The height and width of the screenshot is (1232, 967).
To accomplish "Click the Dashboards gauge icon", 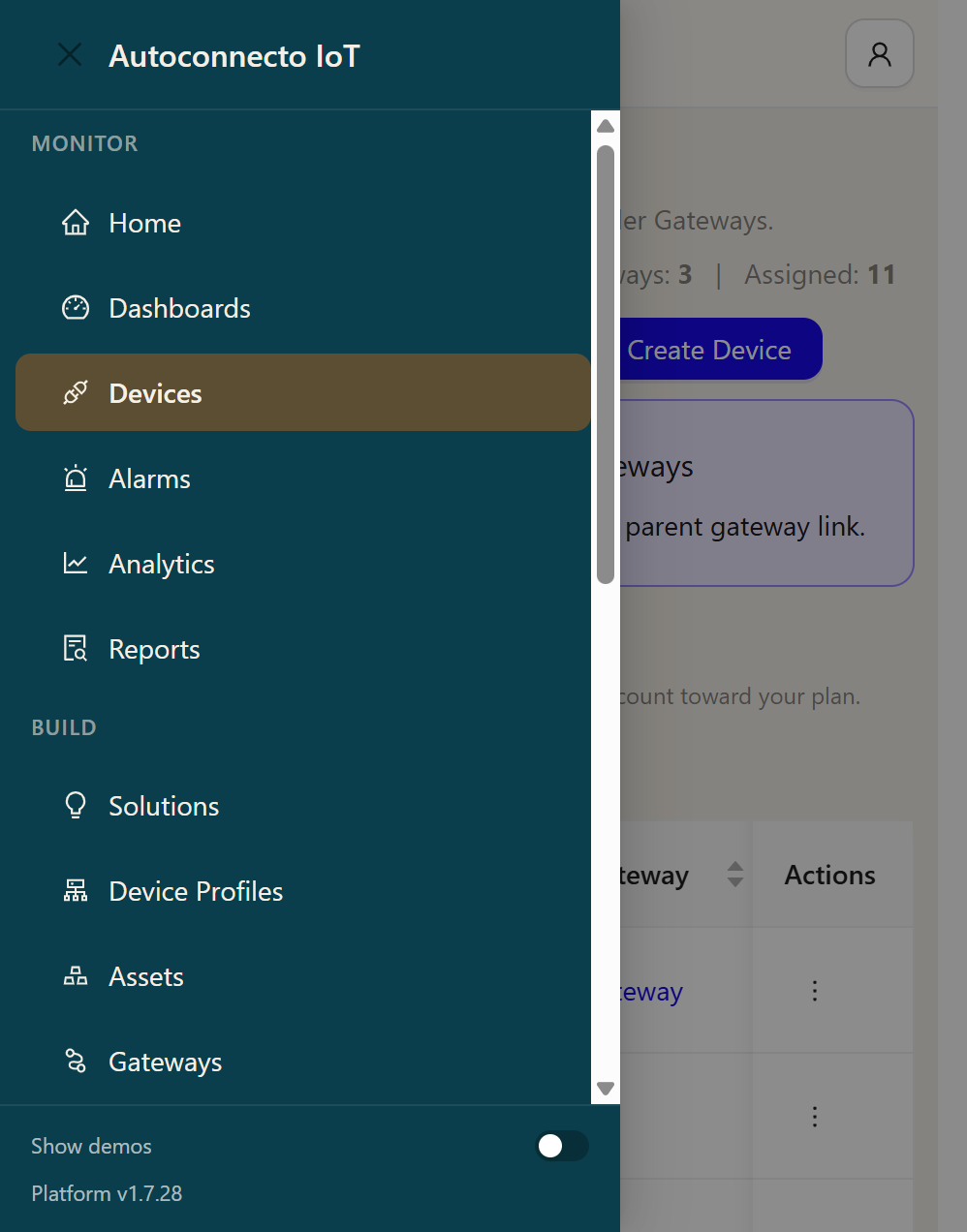I will (76, 308).
